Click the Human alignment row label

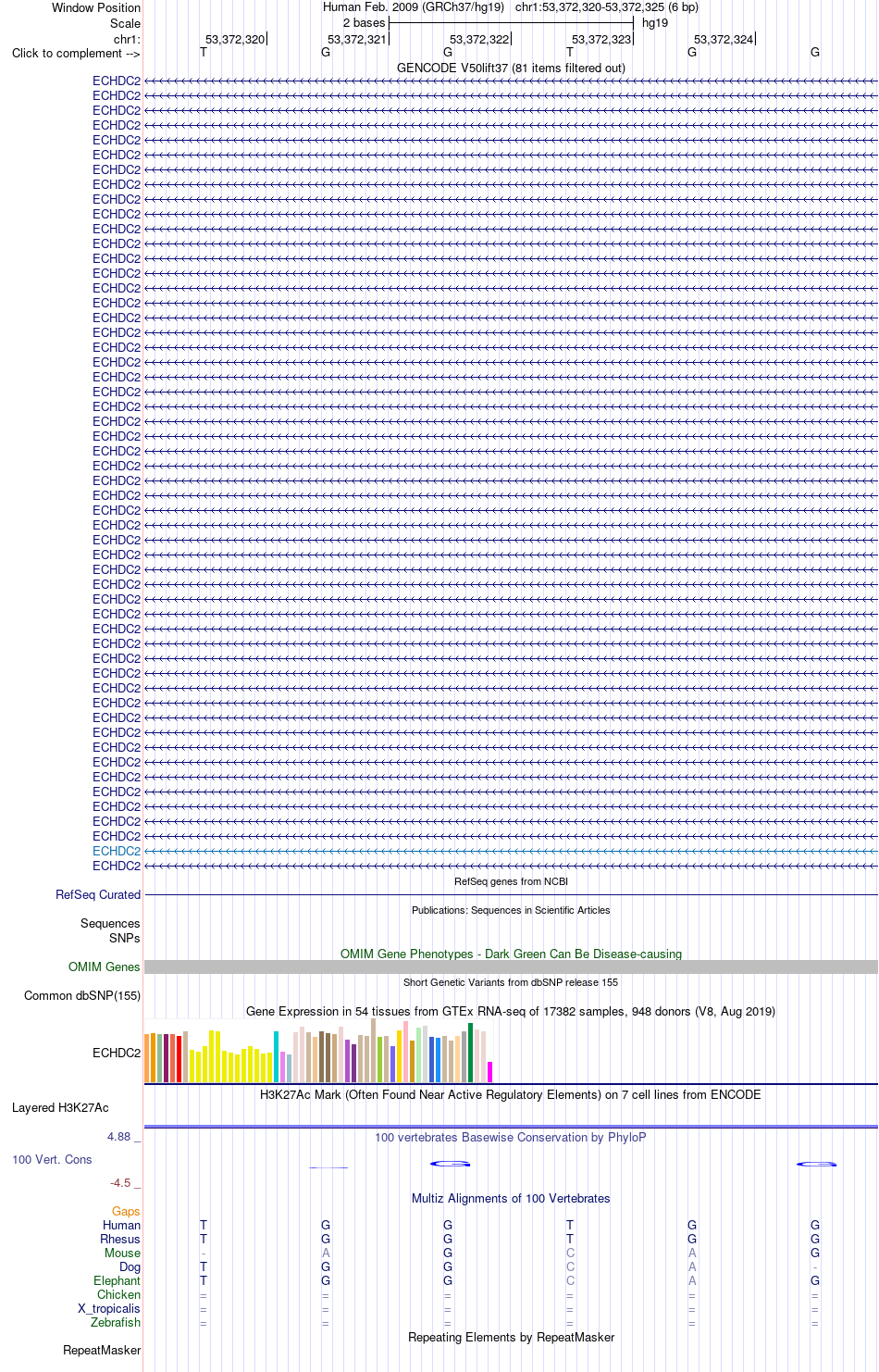click(122, 1226)
